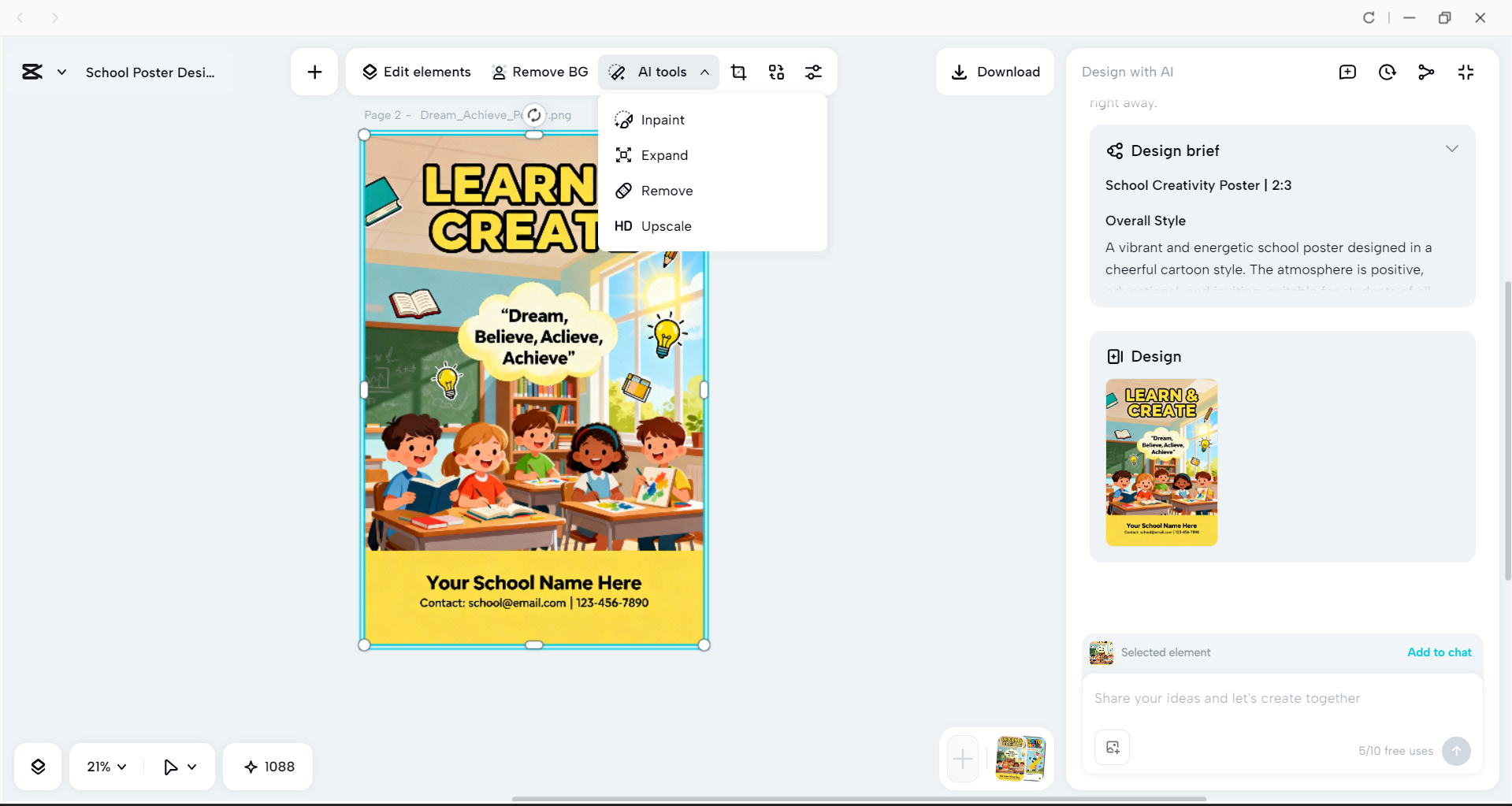1512x806 pixels.
Task: Click Add to chat for the selected element
Action: (1439, 652)
